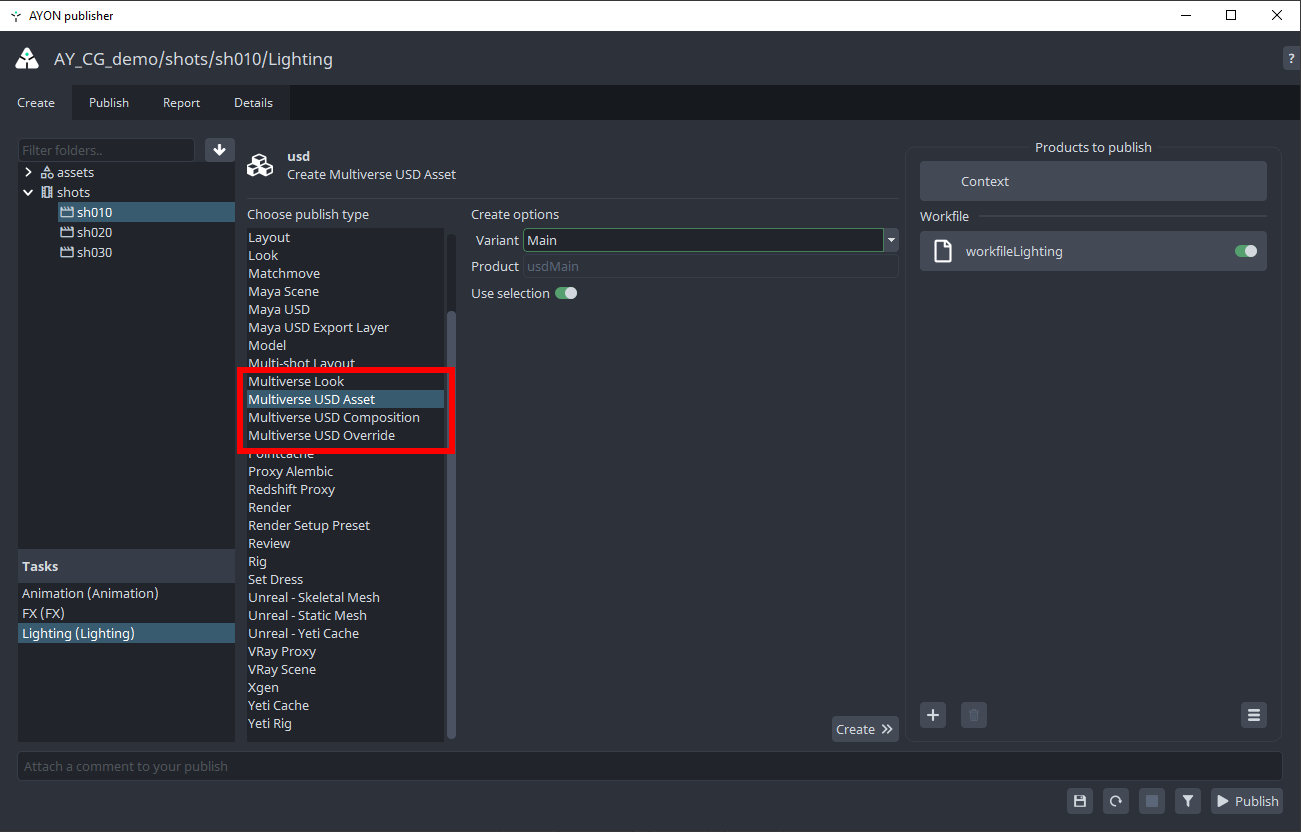Select Maya Scene publish type

pos(345,291)
